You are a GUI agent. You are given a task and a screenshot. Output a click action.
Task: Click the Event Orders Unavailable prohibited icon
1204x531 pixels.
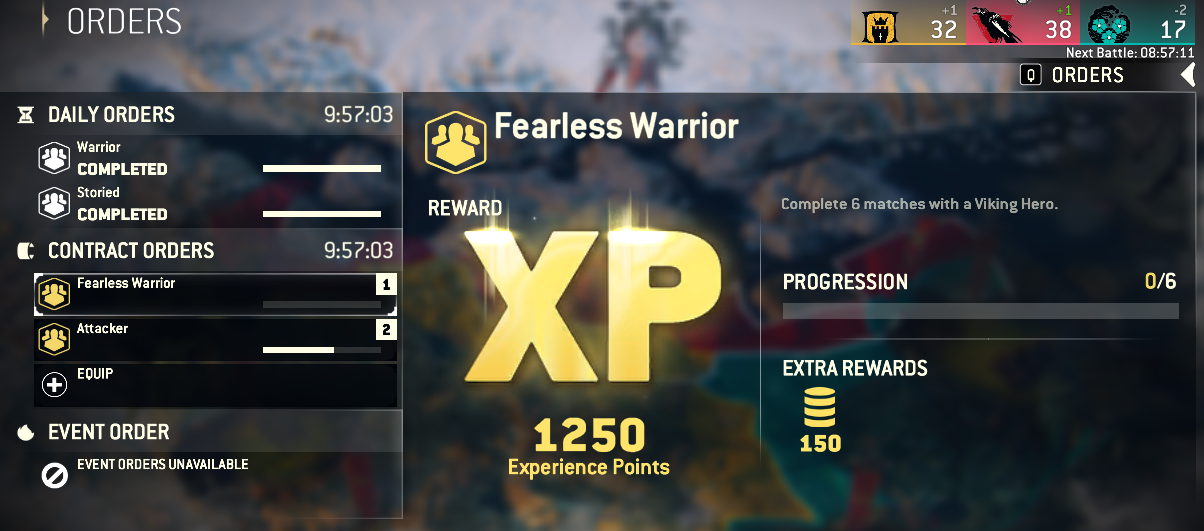54,476
